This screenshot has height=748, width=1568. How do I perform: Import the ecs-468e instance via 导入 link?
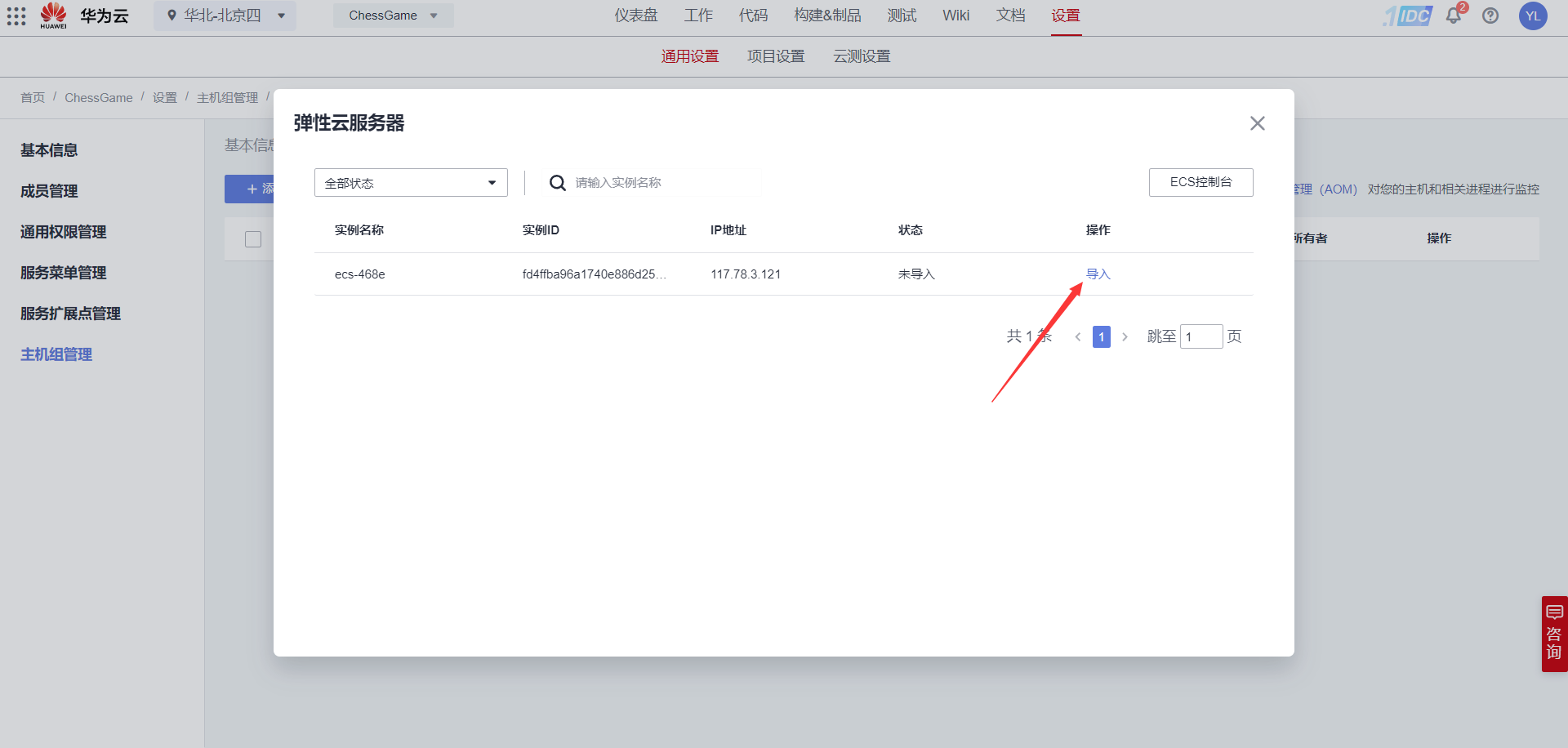coord(1098,274)
